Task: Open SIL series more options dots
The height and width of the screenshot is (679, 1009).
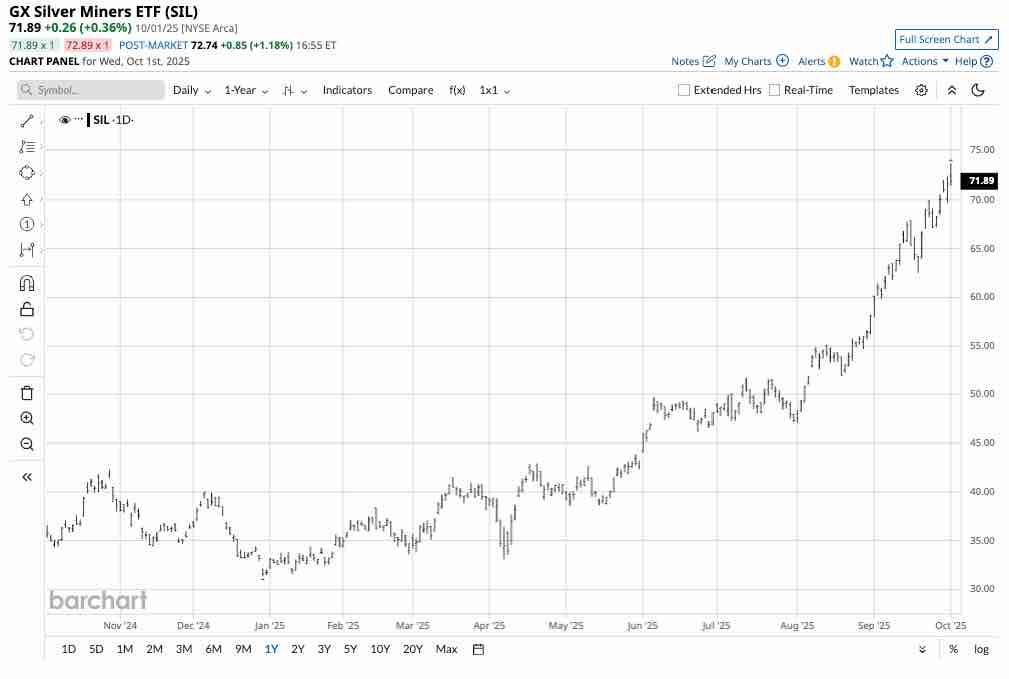Action: click(x=79, y=119)
